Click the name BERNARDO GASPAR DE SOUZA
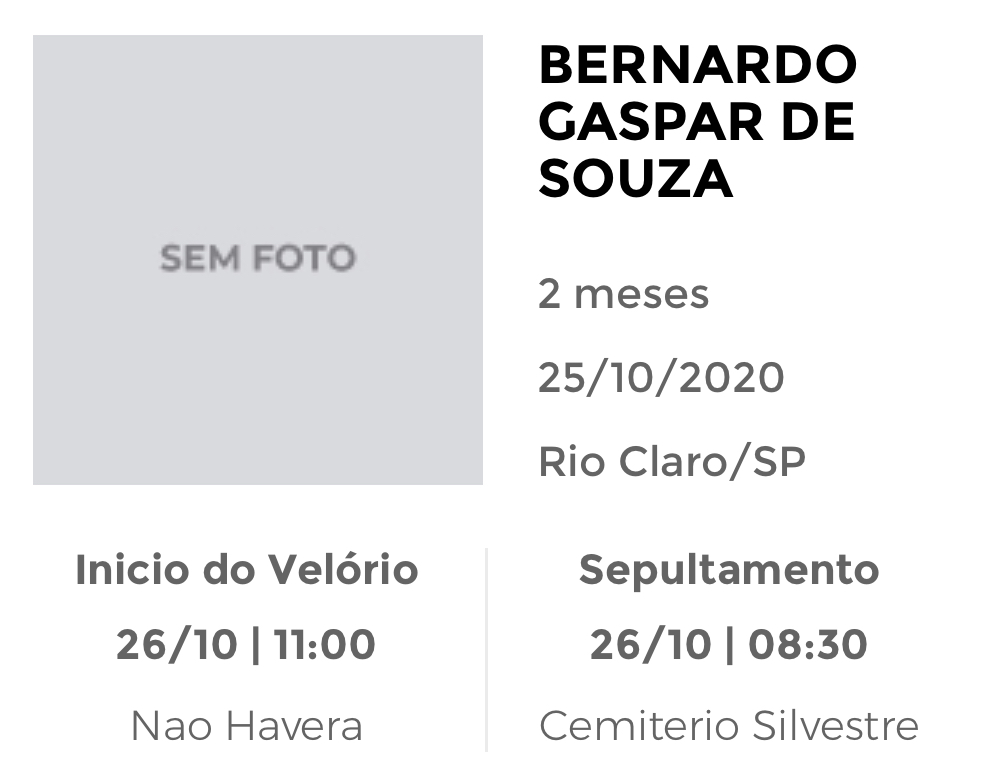Viewport: 984px width, 765px height. pos(698,122)
